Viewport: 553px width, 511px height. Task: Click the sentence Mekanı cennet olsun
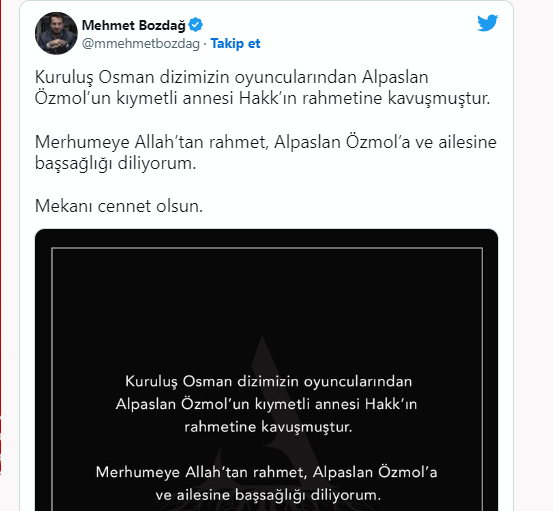(119, 206)
